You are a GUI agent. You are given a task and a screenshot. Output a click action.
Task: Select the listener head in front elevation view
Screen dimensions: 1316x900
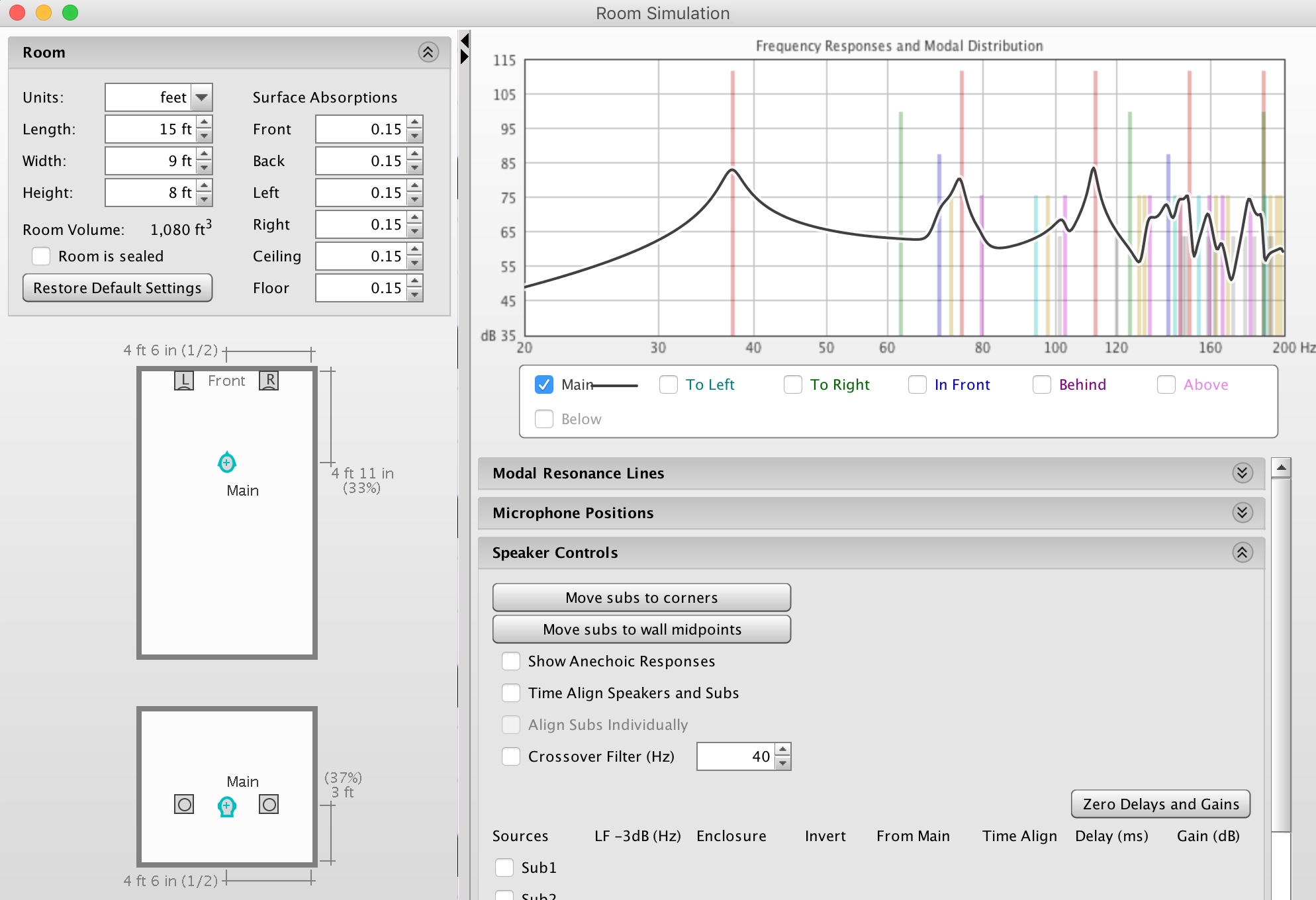(x=226, y=806)
